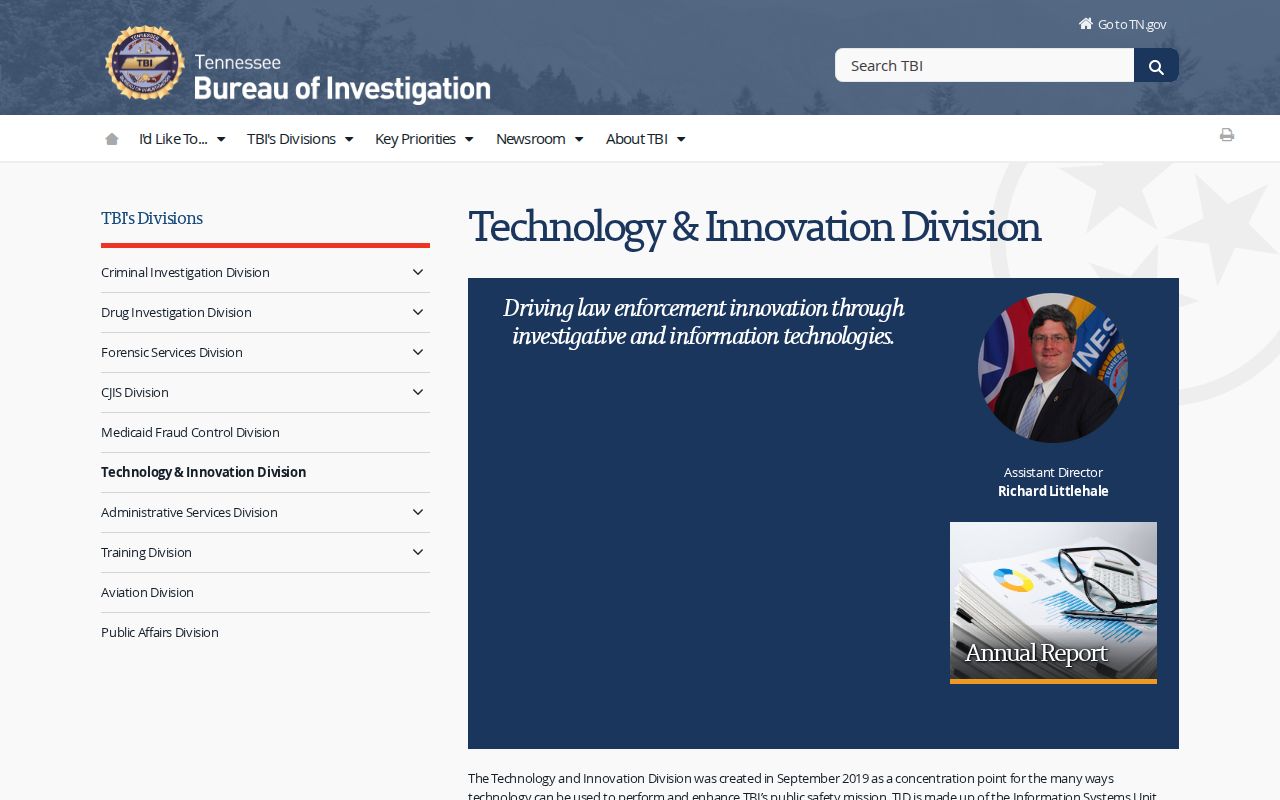
Task: Open CJIS Division link
Action: click(x=135, y=392)
